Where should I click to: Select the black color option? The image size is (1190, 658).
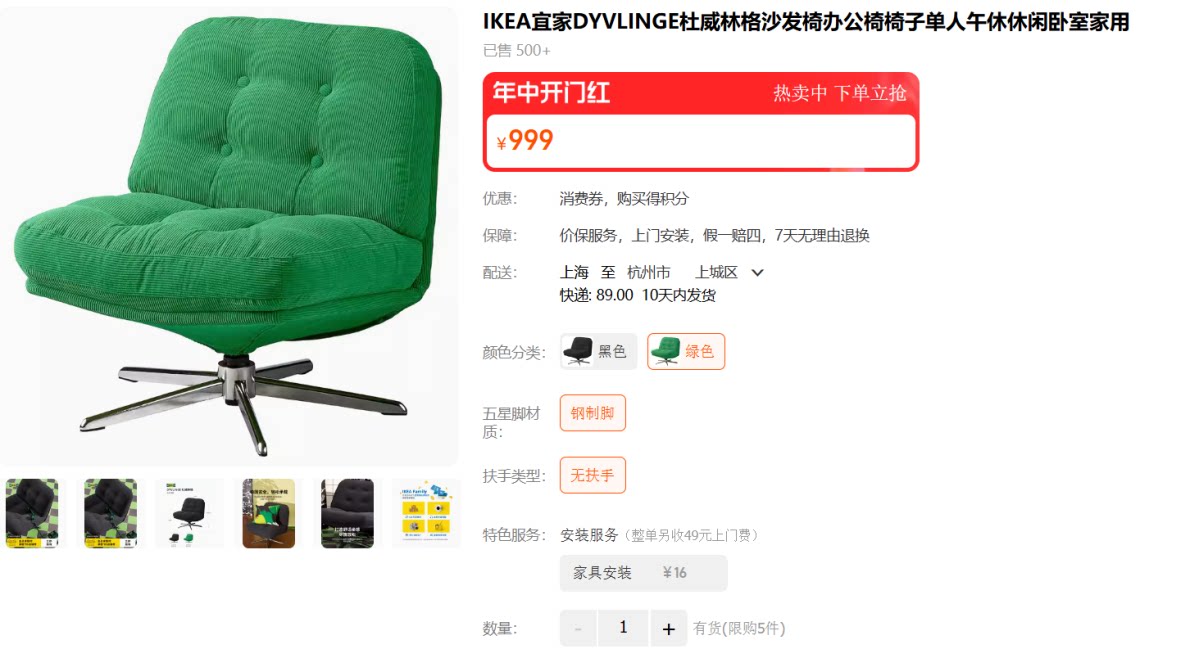tap(598, 351)
